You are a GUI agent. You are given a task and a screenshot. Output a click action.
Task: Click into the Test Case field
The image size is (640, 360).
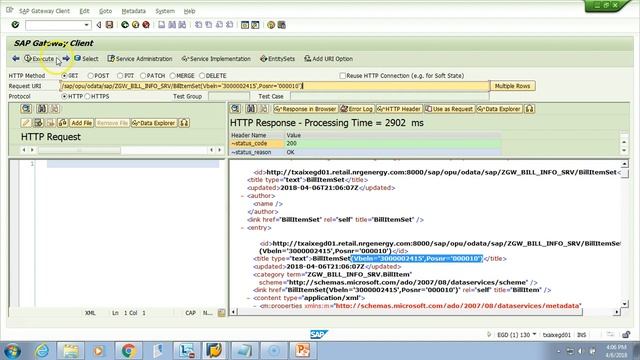click(389, 97)
